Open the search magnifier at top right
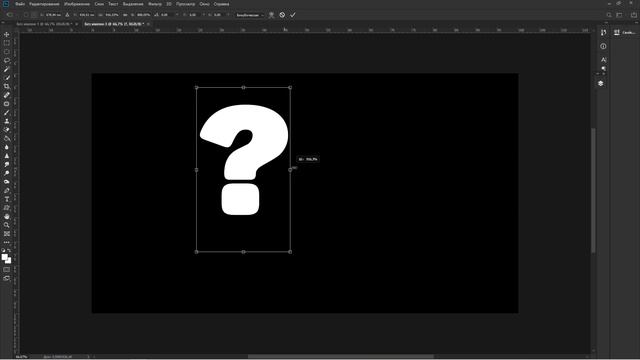640x360 pixels. [x=609, y=15]
